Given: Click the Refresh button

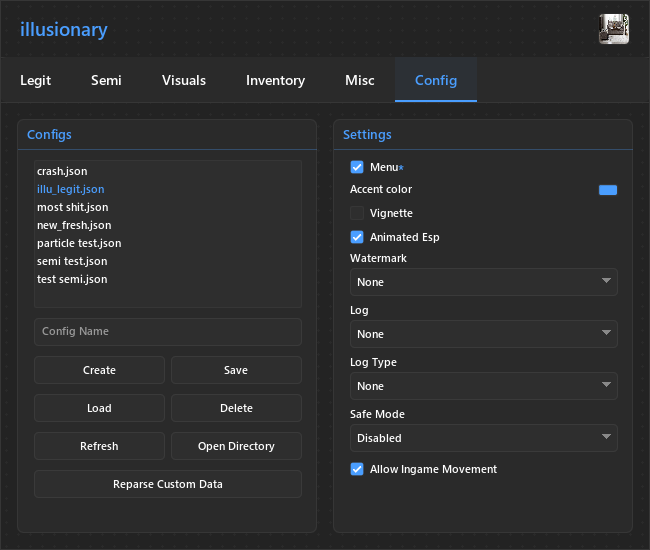Looking at the screenshot, I should [99, 446].
